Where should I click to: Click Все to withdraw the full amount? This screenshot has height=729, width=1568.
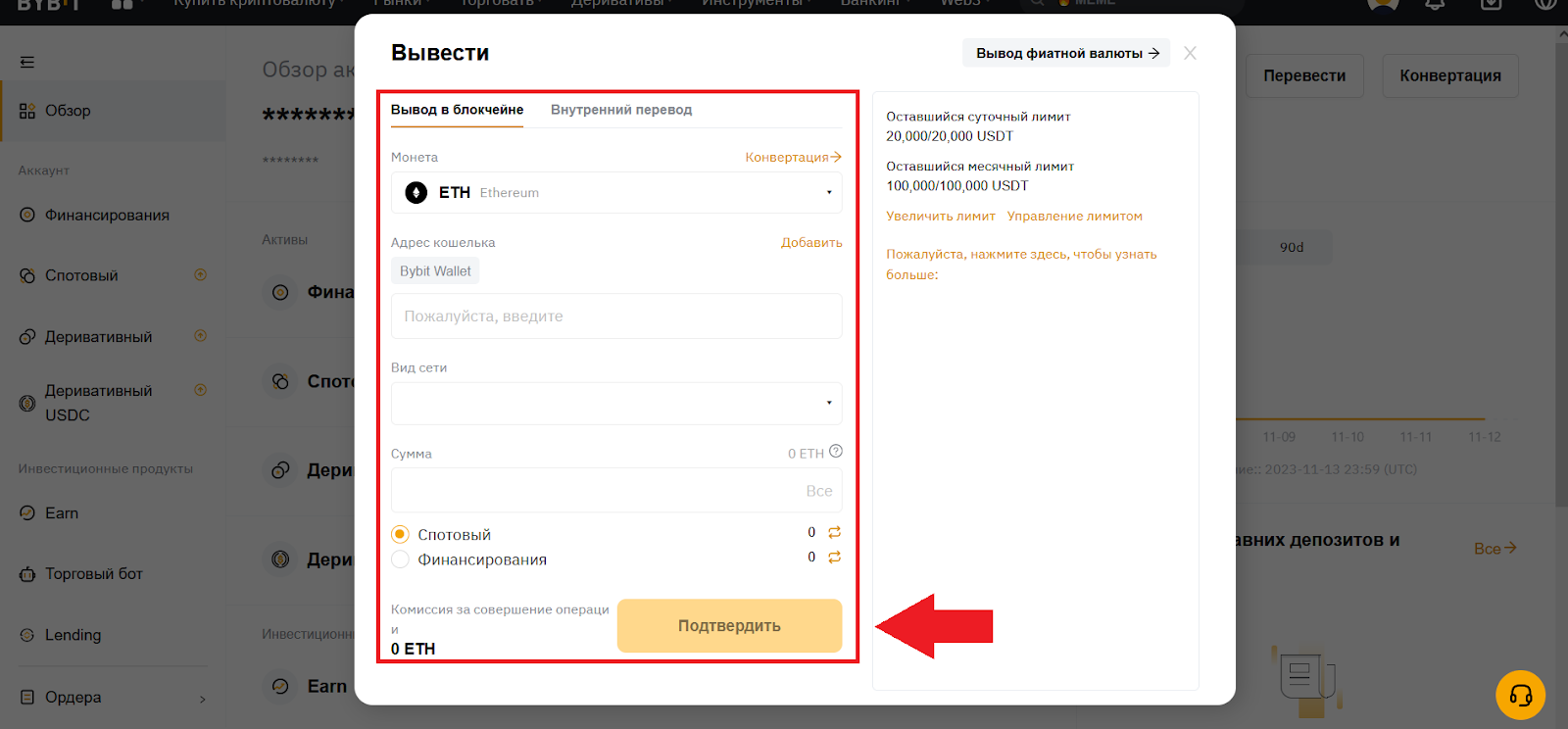coord(819,491)
